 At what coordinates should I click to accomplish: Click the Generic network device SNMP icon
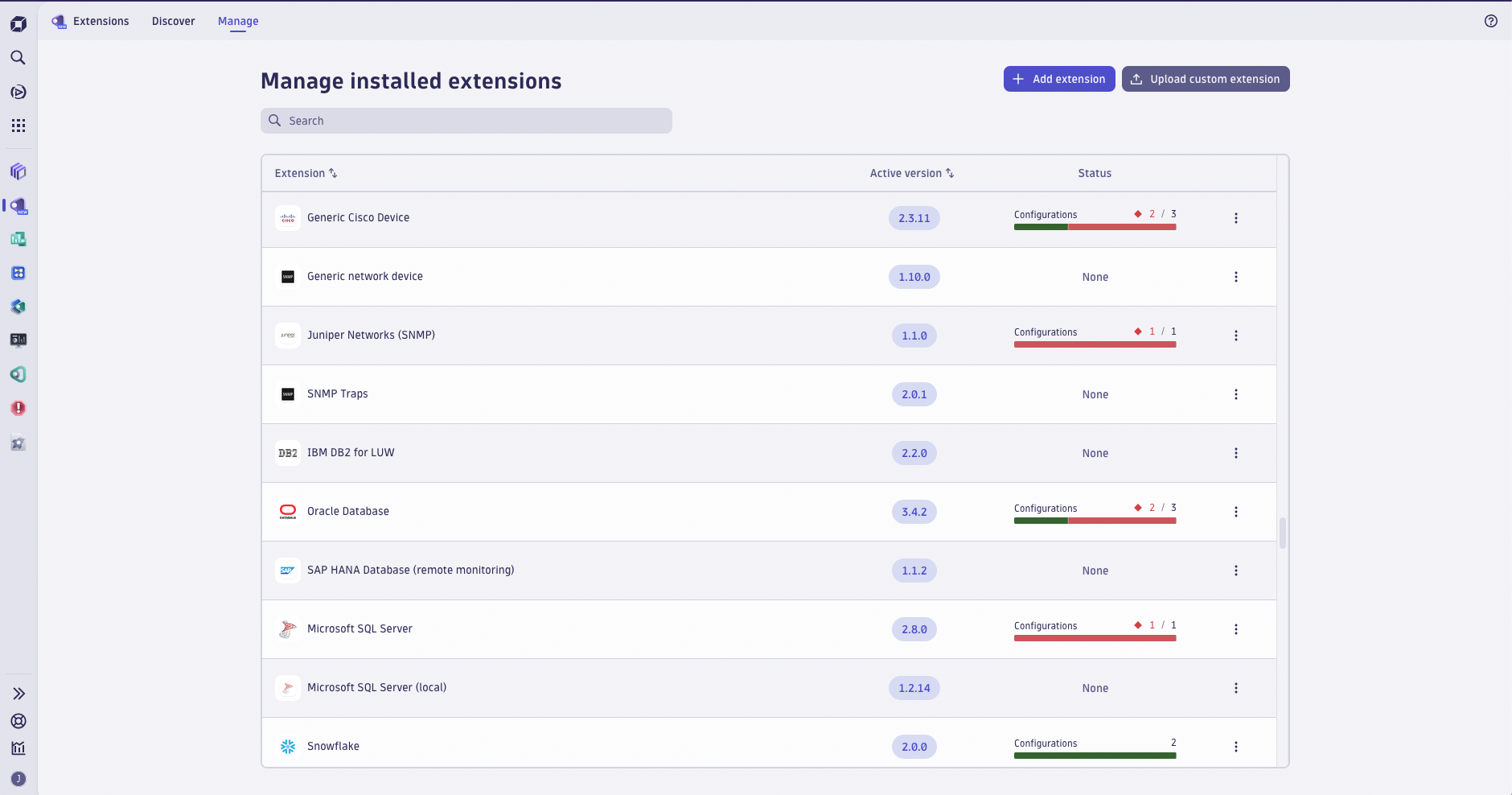288,277
